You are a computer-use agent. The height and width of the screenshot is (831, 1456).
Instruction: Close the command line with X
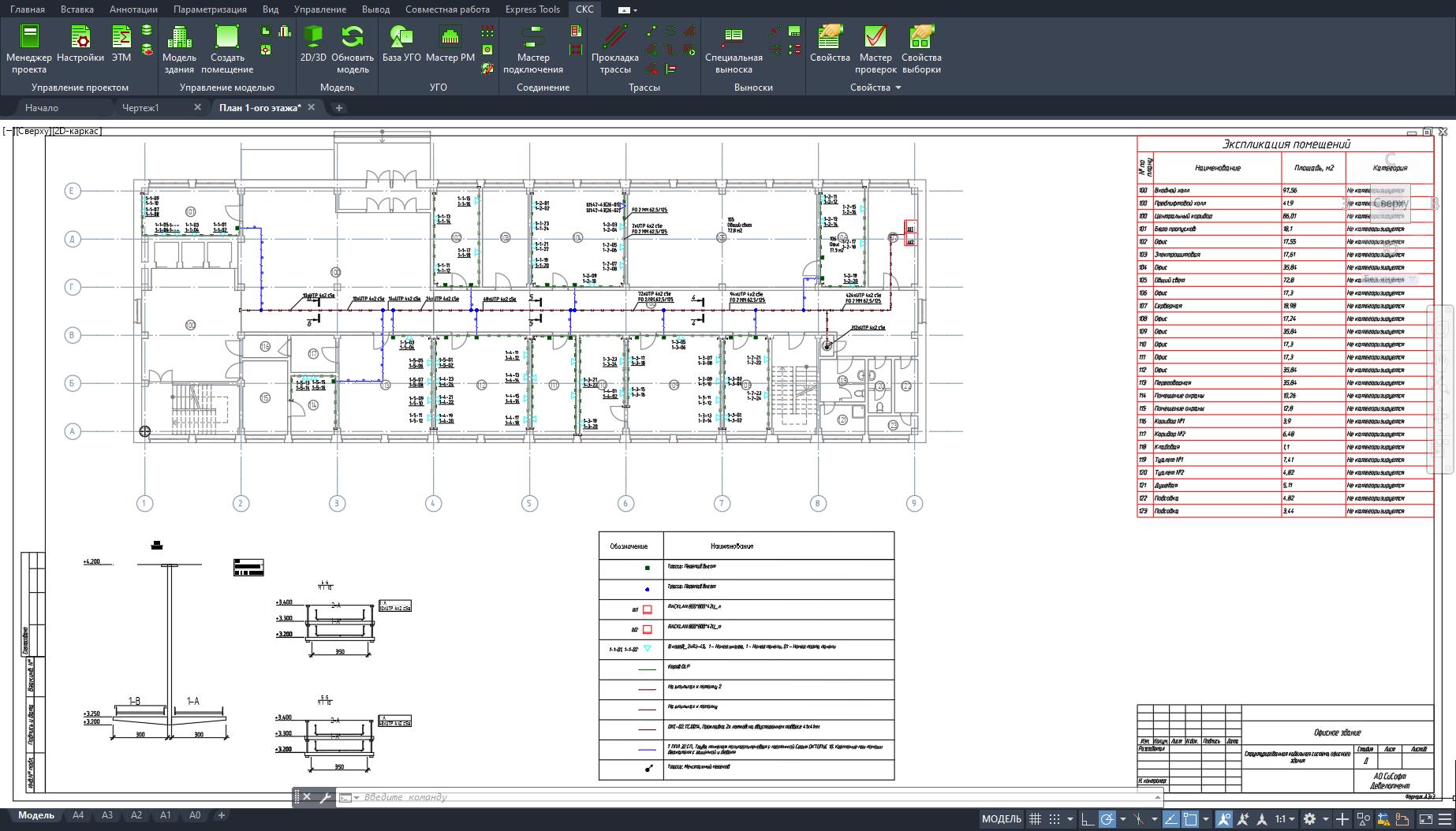pyautogui.click(x=307, y=797)
